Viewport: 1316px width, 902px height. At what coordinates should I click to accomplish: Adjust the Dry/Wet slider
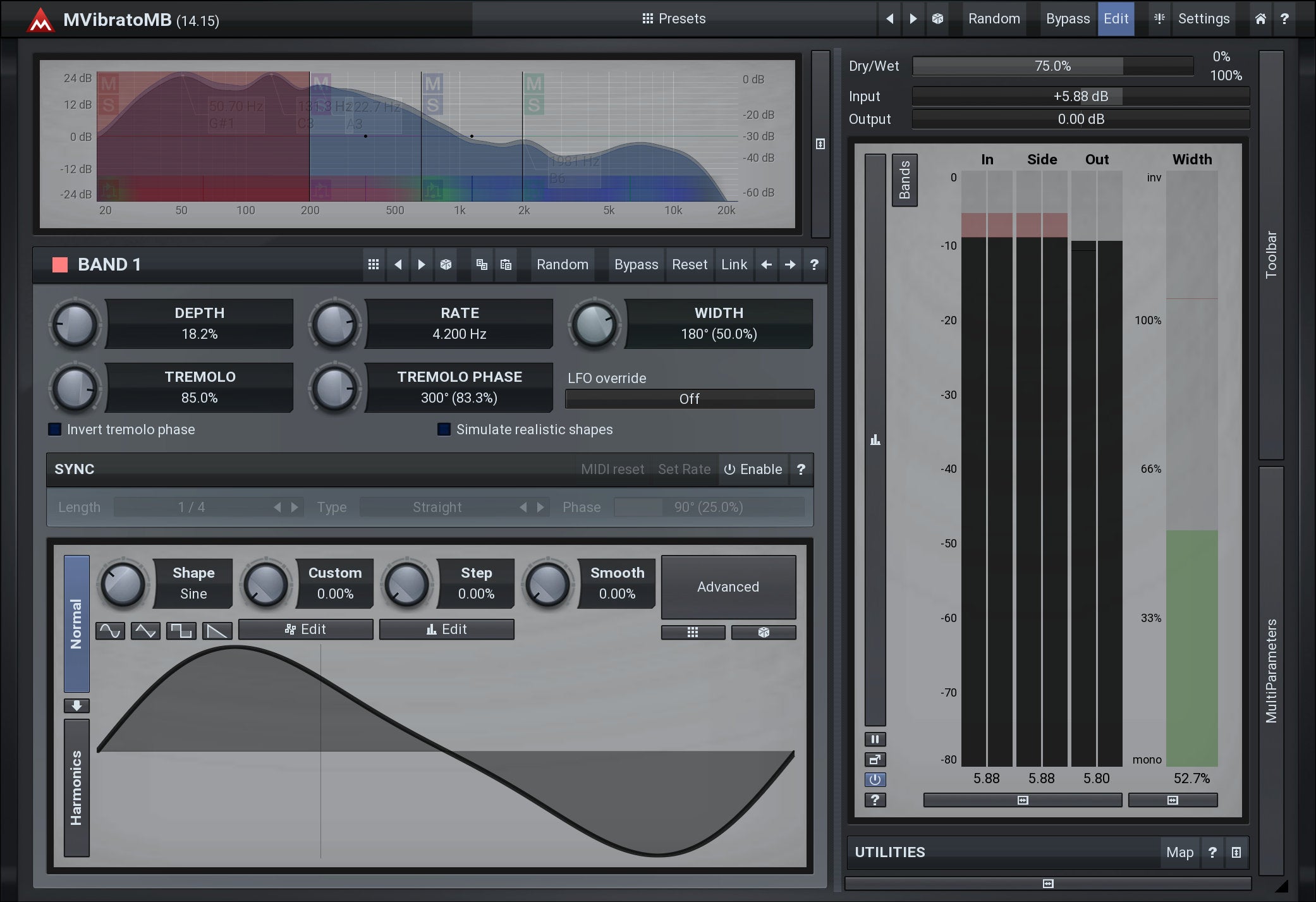coord(1052,66)
